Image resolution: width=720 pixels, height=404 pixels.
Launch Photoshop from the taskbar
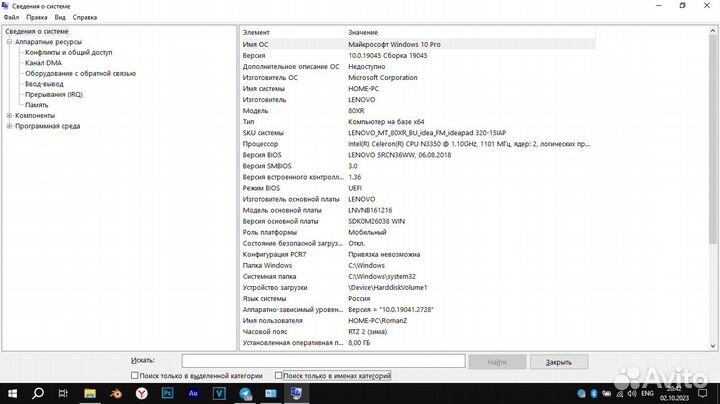168,393
